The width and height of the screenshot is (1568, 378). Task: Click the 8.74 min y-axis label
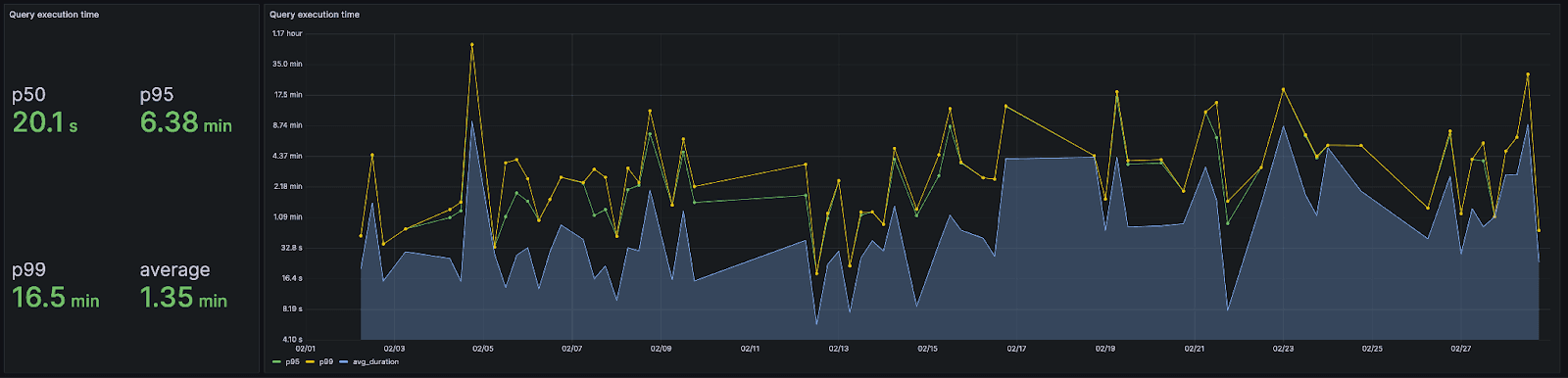288,125
